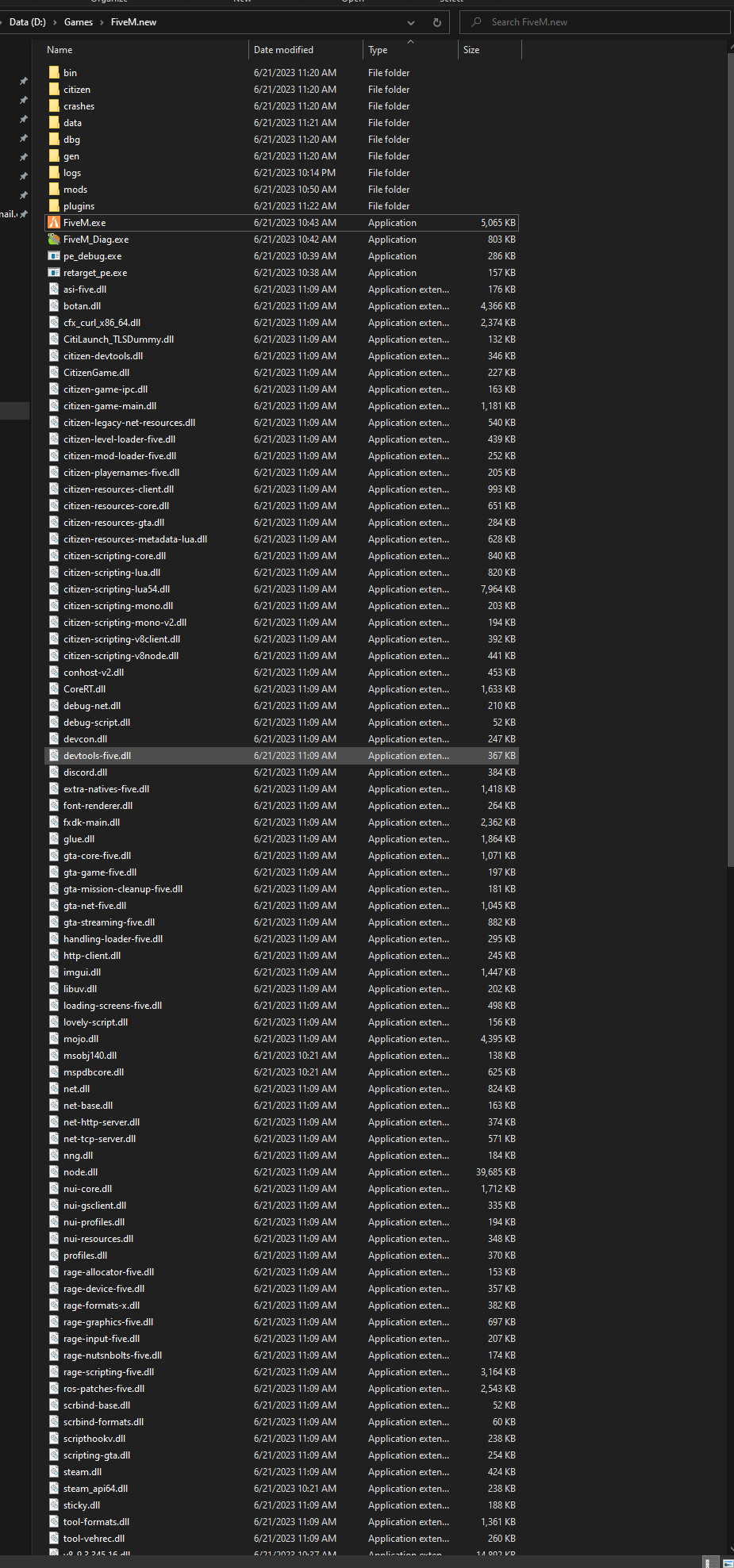This screenshot has height=1568, width=734.
Task: Select the handling-loader-five.dll file name
Action: (x=113, y=939)
